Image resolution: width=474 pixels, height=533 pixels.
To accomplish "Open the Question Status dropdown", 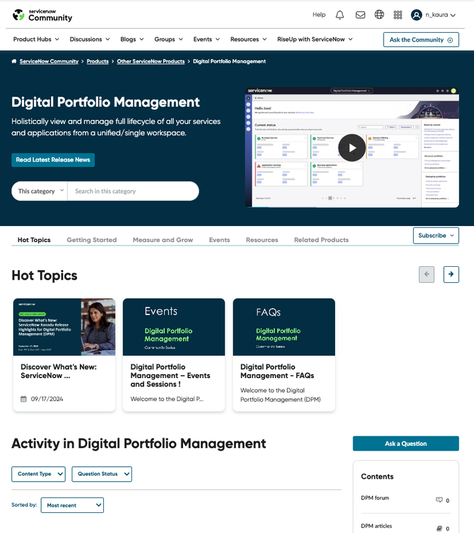I will (x=102, y=474).
